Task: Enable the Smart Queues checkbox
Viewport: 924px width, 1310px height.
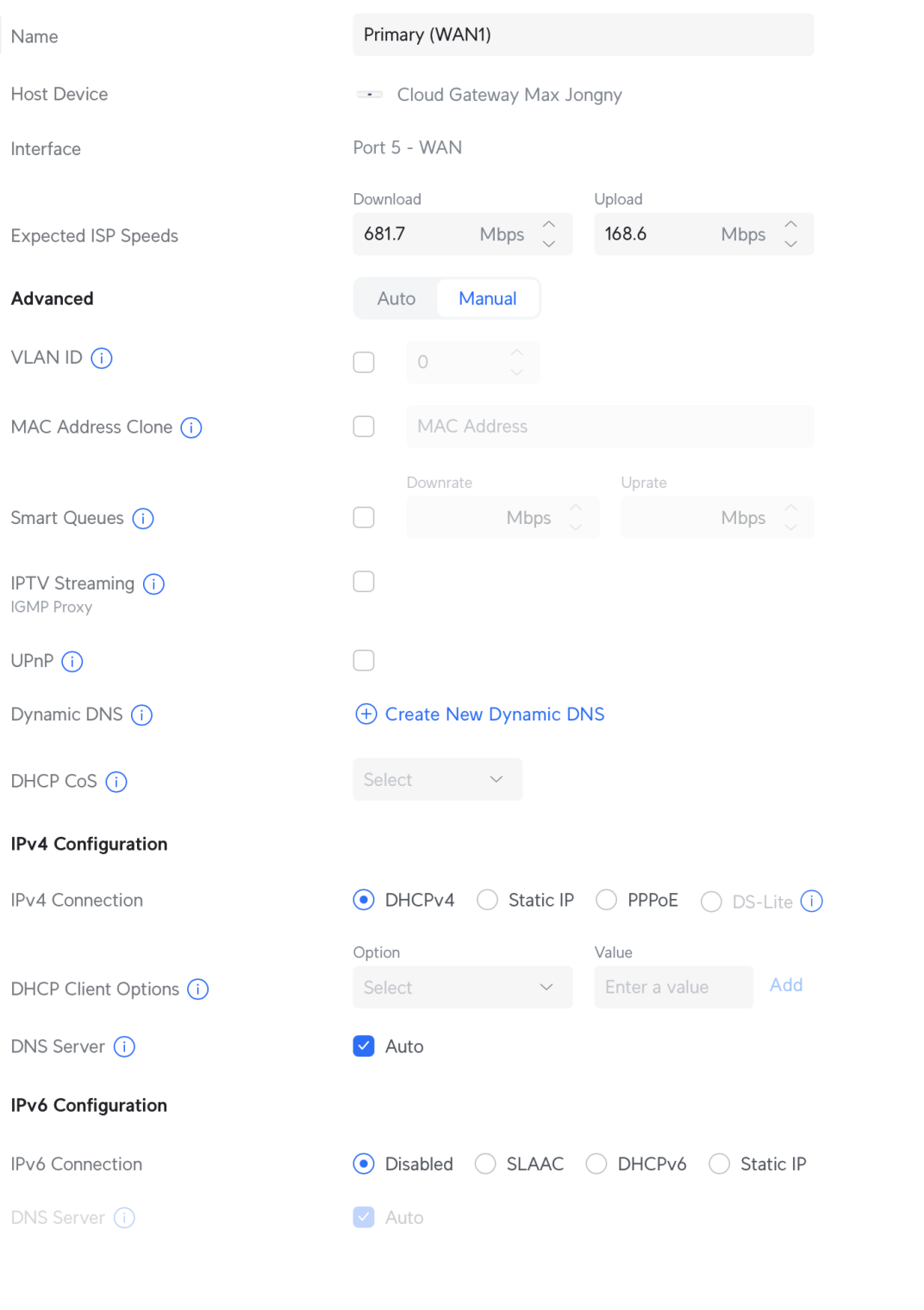Action: pyautogui.click(x=364, y=518)
